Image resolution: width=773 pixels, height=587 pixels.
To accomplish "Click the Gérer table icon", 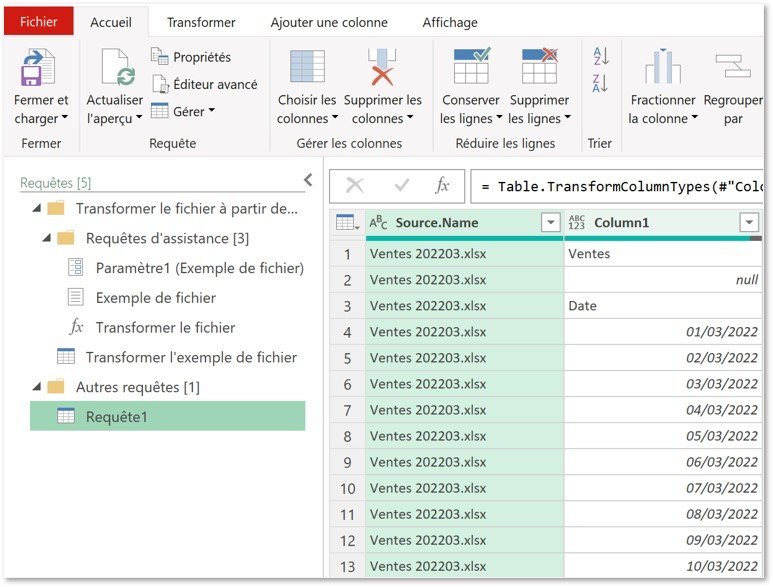I will 159,111.
